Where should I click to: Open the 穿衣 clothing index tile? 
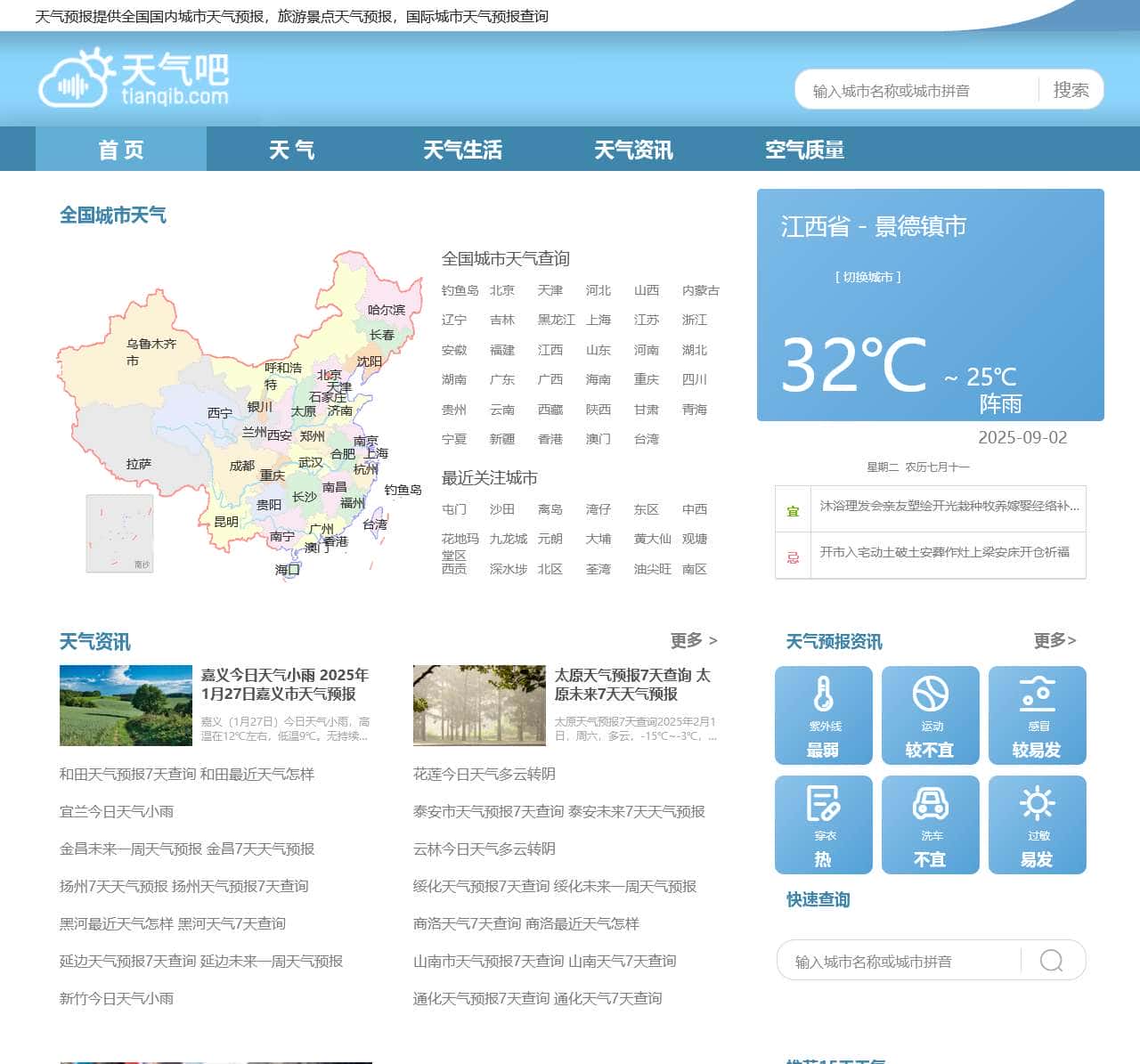pyautogui.click(x=824, y=824)
